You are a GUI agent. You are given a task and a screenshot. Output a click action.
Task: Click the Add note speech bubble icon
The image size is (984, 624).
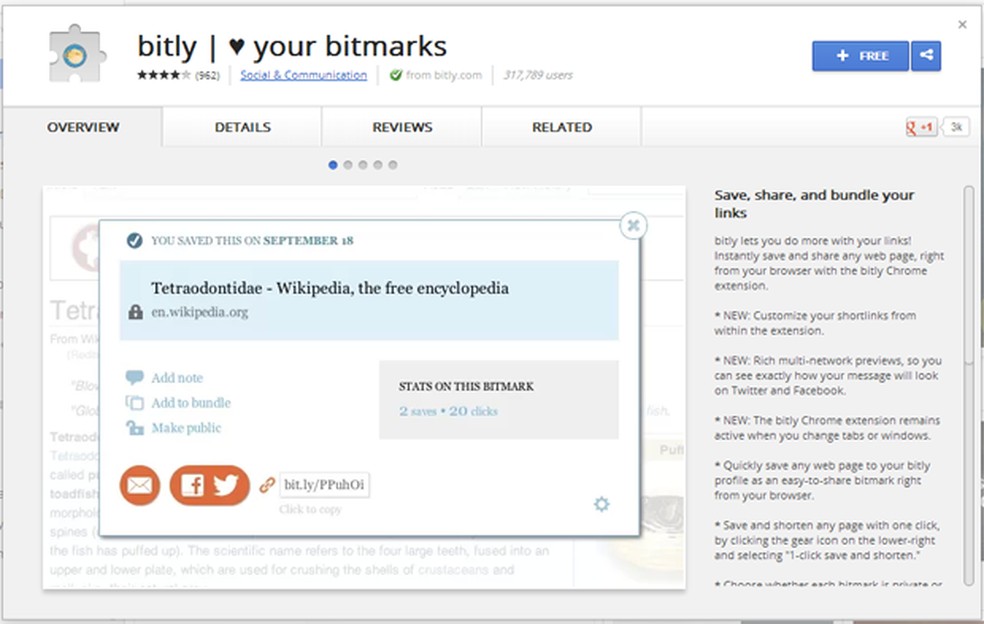click(134, 377)
